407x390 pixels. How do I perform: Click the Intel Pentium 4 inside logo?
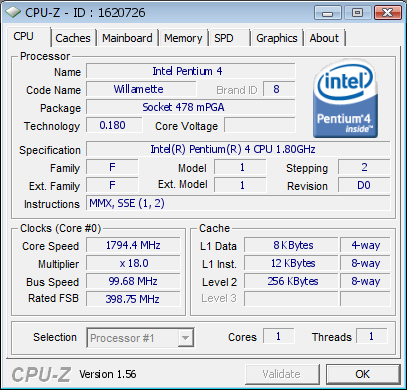pyautogui.click(x=345, y=99)
